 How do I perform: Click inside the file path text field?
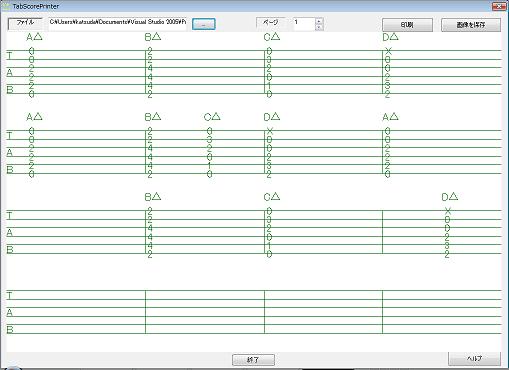[118, 23]
